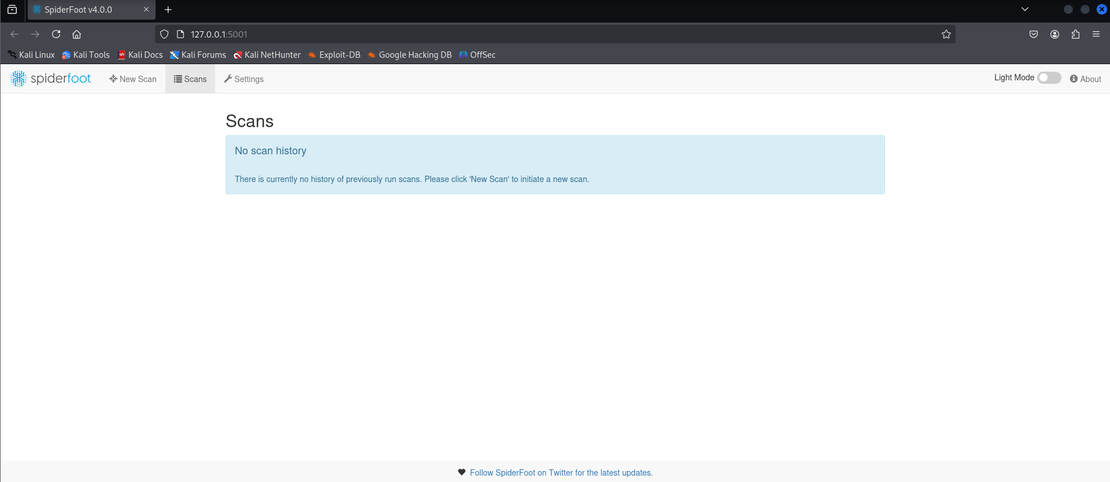Go to browser home page icon
This screenshot has width=1110, height=482.
tap(77, 34)
